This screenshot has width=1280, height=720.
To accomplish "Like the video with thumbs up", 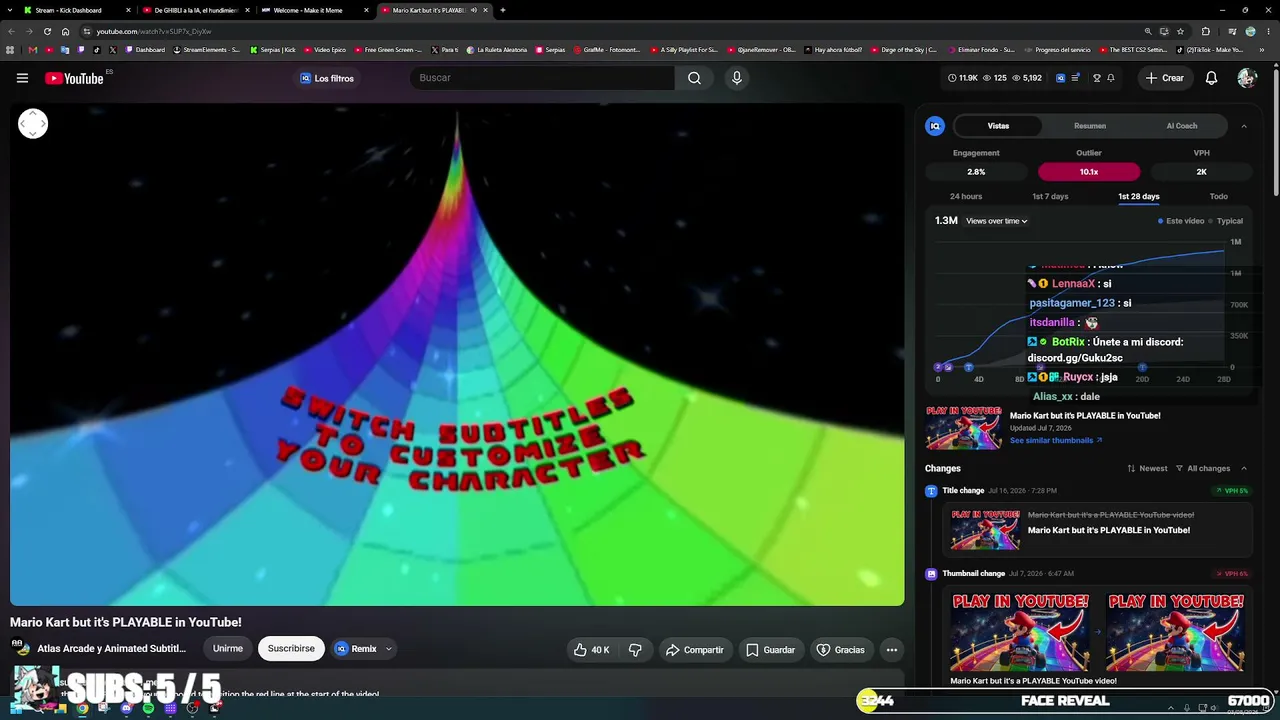I will [591, 650].
